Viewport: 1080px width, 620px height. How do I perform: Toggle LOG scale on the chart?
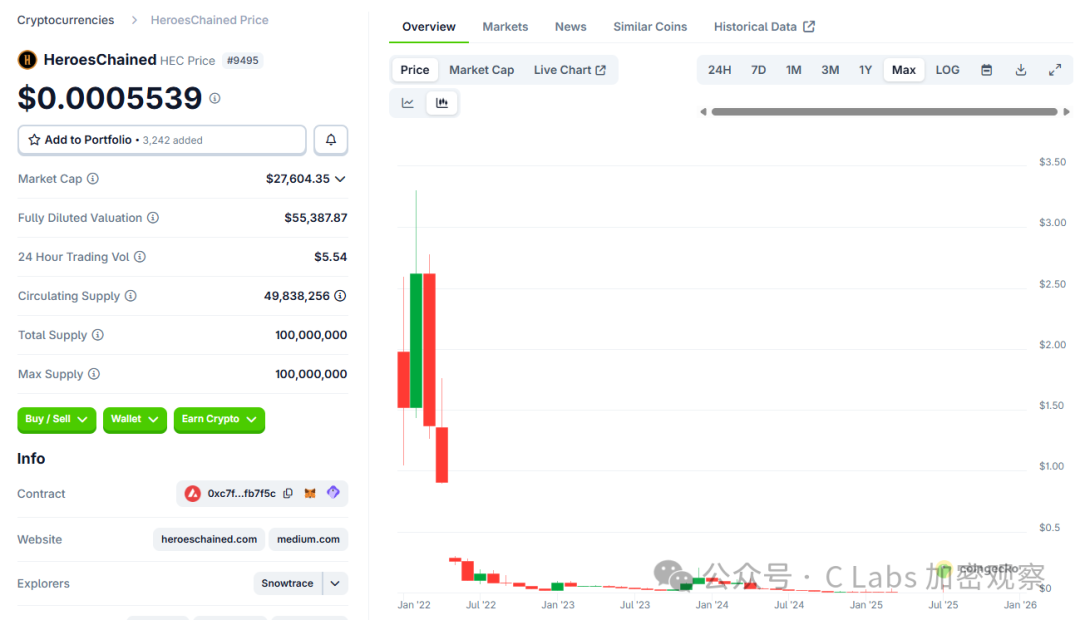point(947,70)
